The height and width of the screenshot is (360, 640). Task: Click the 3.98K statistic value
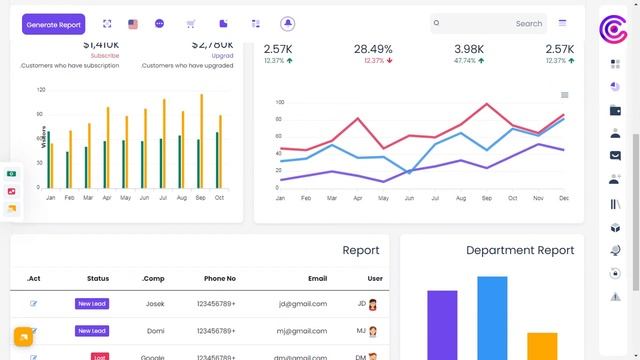[469, 49]
